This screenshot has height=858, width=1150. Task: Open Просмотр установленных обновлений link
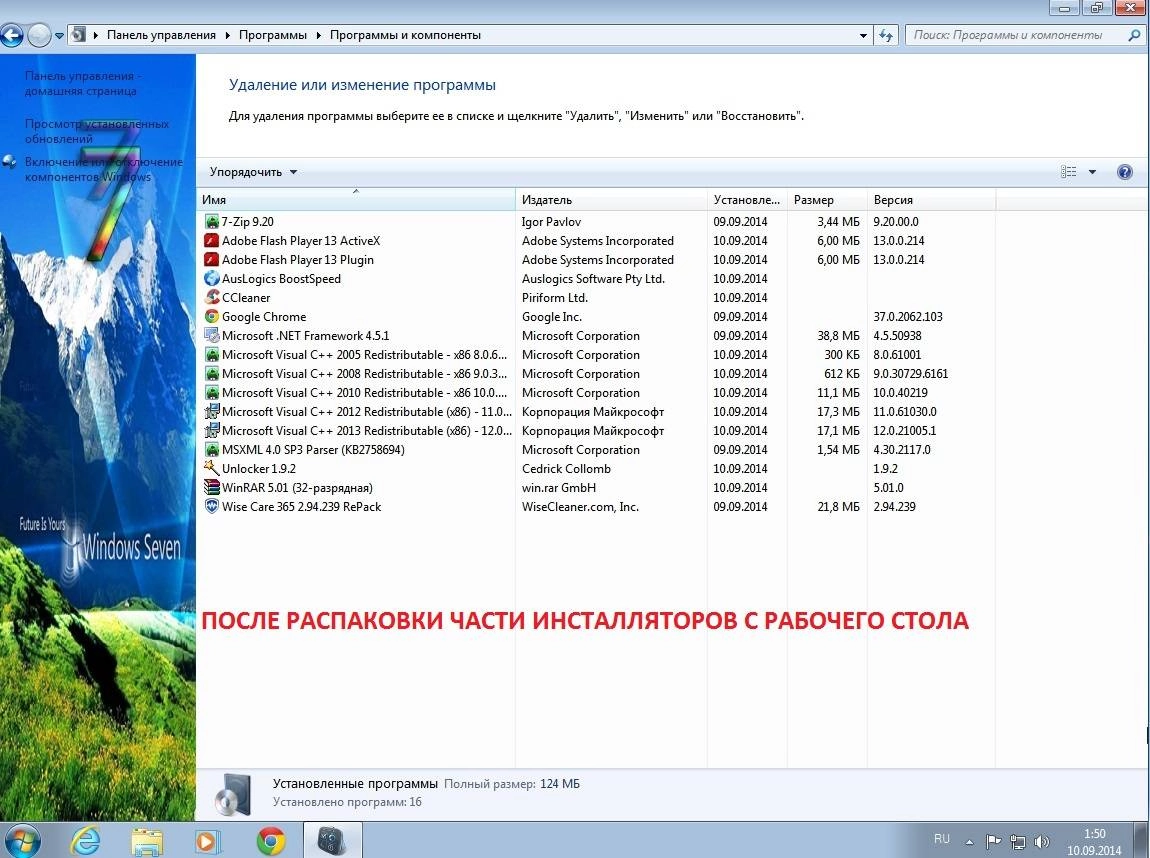click(x=97, y=131)
